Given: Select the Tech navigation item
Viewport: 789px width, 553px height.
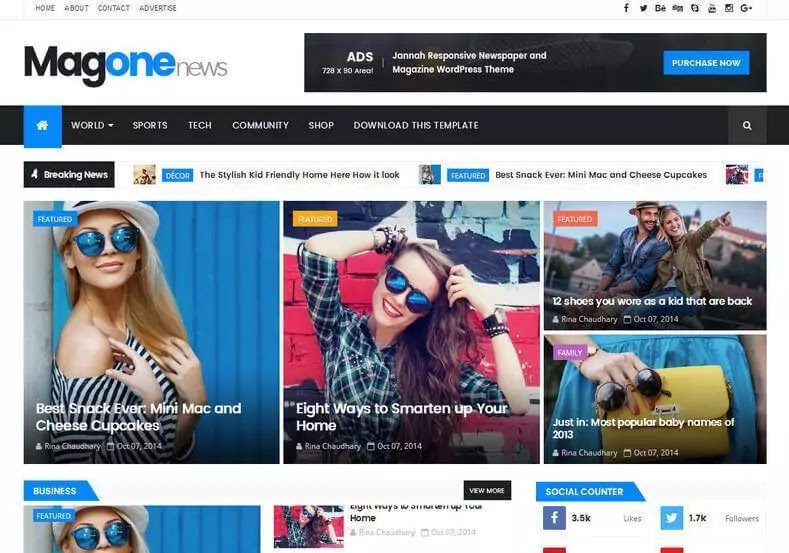Looking at the screenshot, I should point(200,125).
